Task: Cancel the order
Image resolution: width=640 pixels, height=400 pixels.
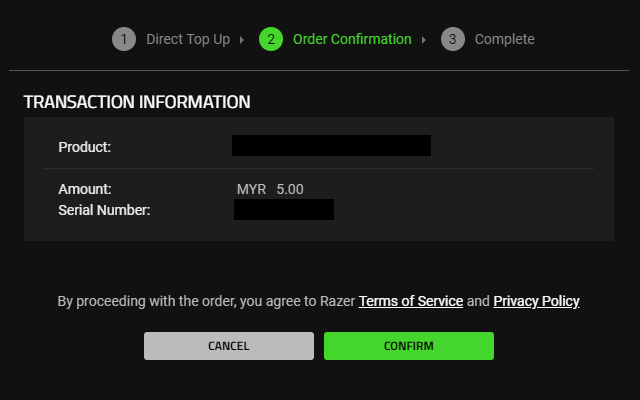Action: click(229, 346)
